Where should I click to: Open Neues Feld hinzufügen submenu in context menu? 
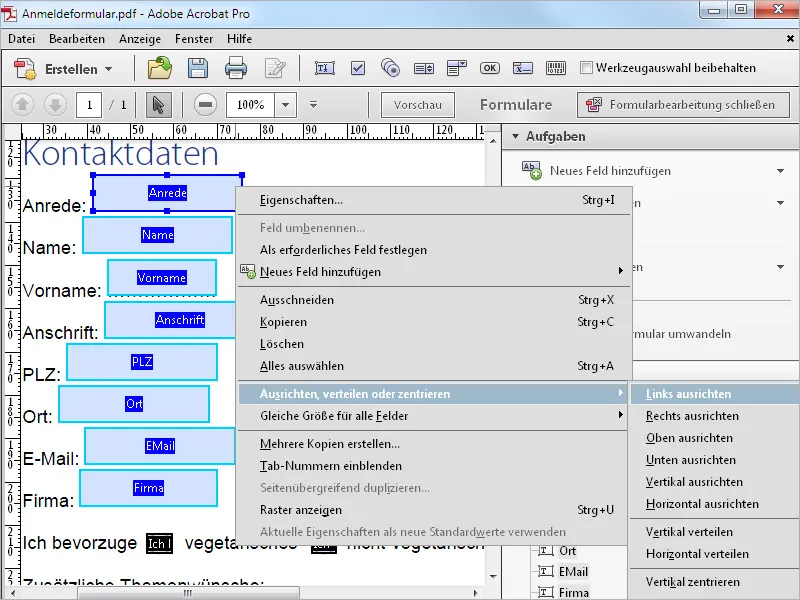tap(435, 271)
